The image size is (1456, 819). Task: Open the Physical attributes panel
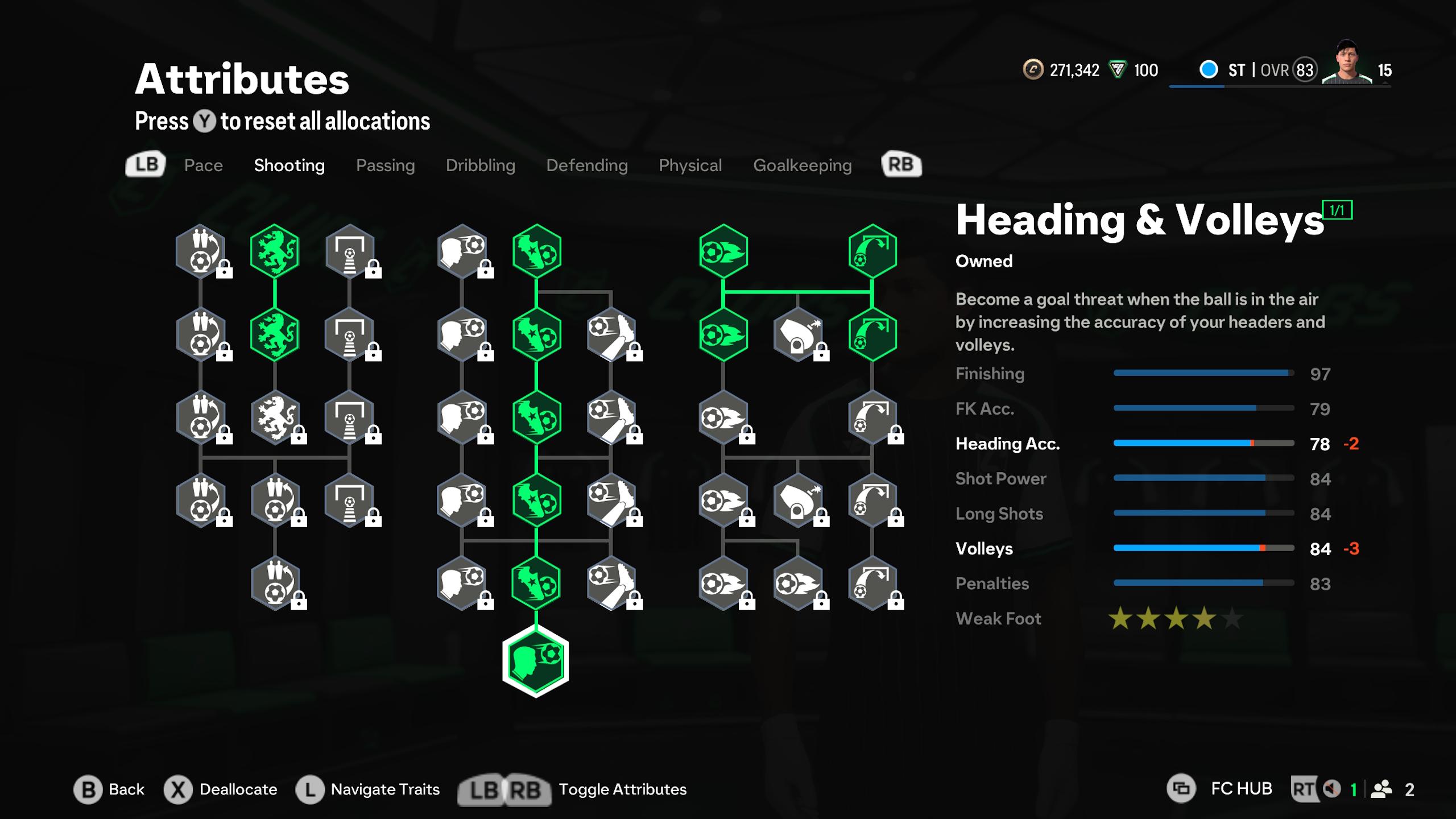(x=690, y=165)
